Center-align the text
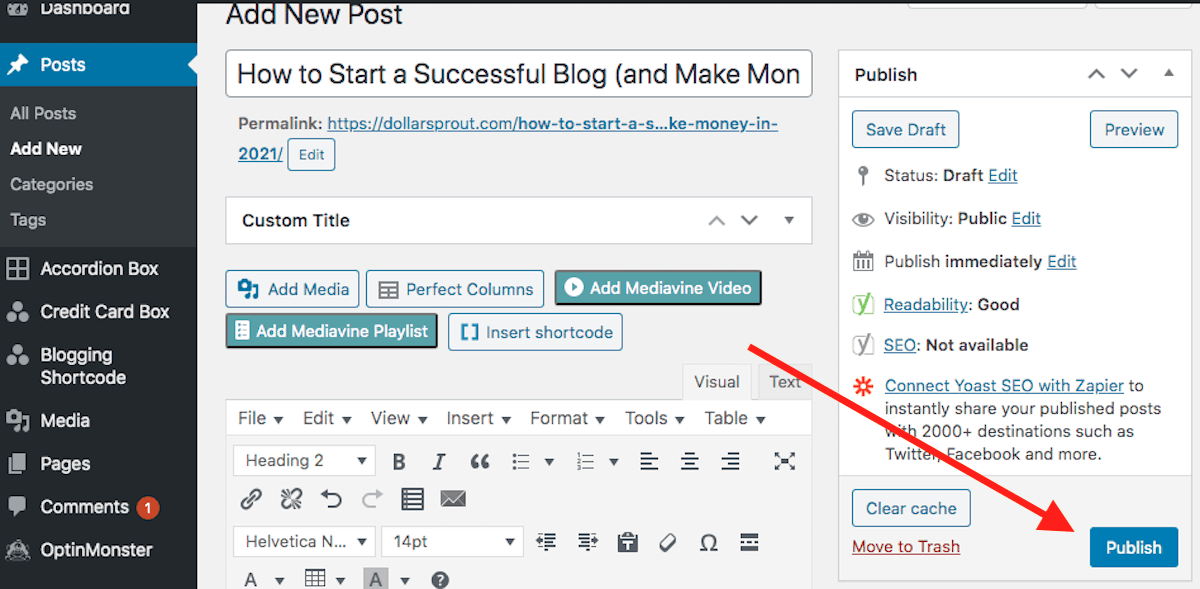The image size is (1200, 589). click(691, 460)
